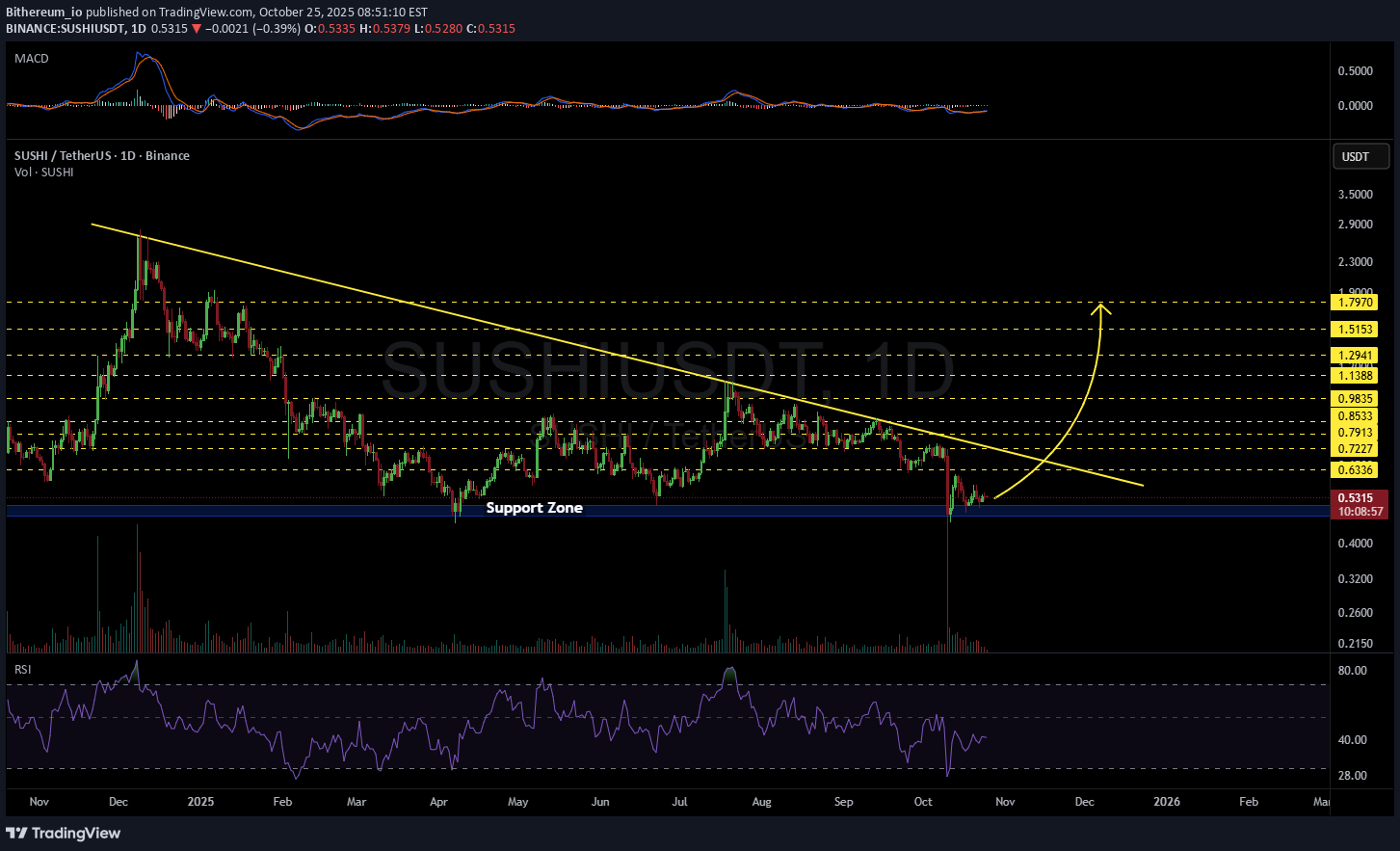Screen dimensions: 1400x851
Task: Select the RSI indicator label
Action: 22,669
